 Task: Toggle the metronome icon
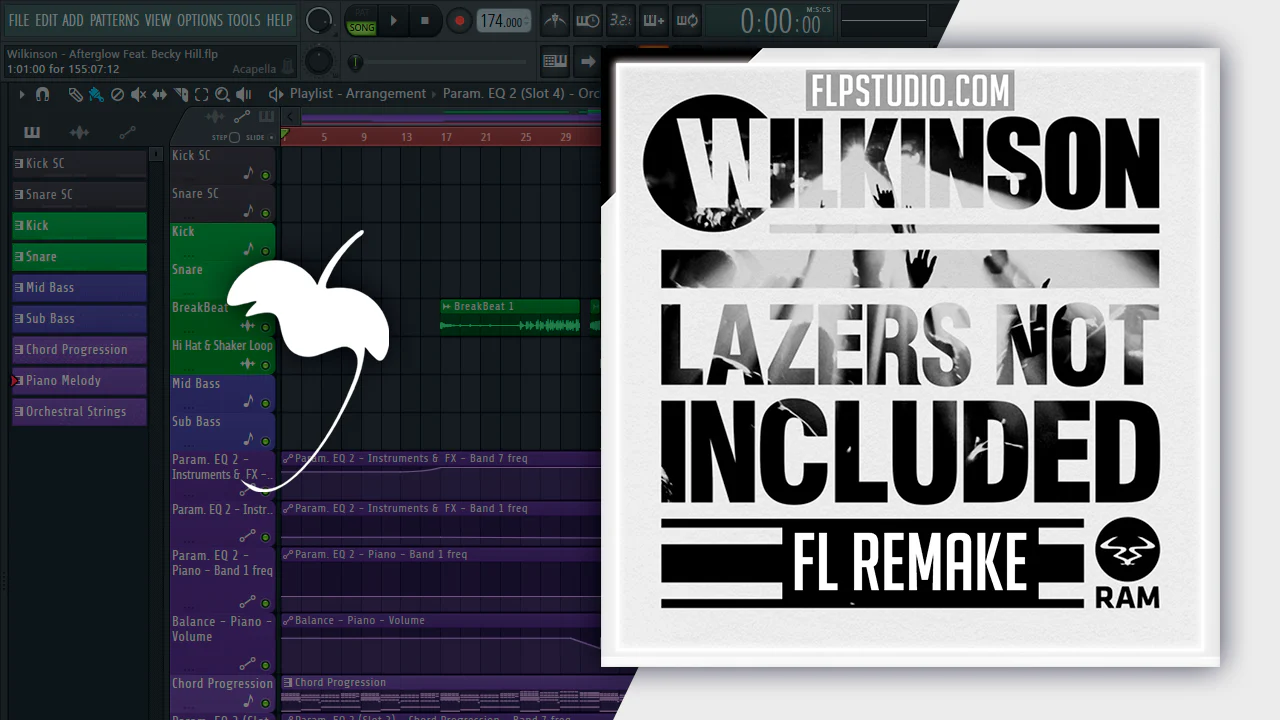(555, 20)
